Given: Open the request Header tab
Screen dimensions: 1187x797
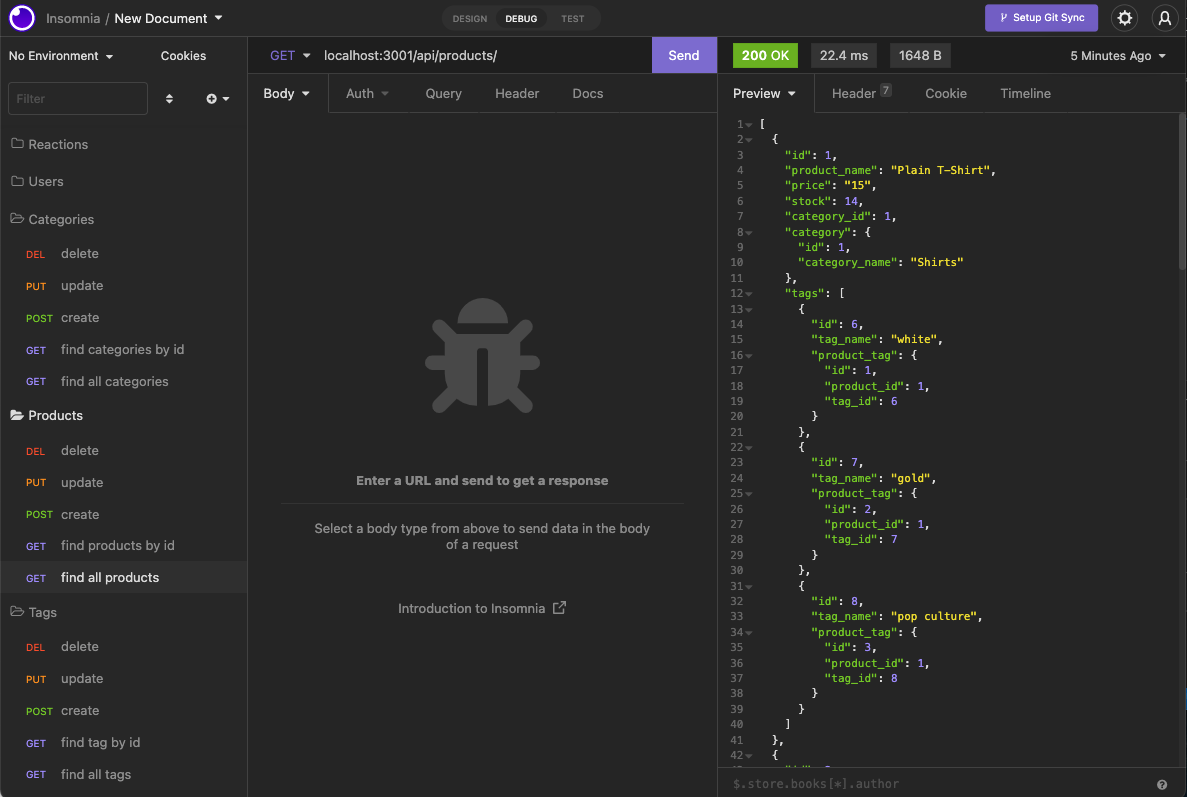Looking at the screenshot, I should (x=517, y=93).
